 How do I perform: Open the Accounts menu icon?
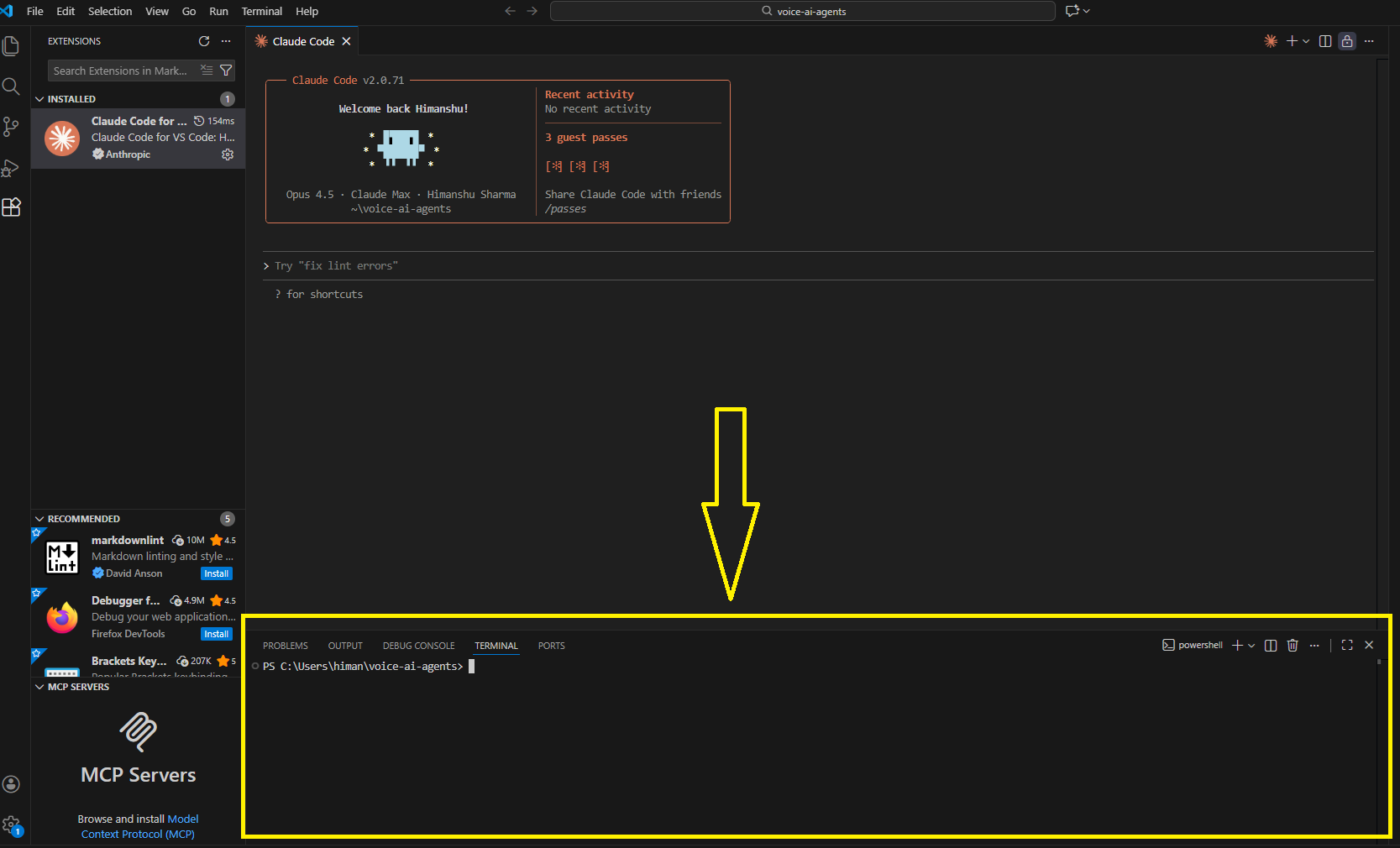tap(11, 784)
